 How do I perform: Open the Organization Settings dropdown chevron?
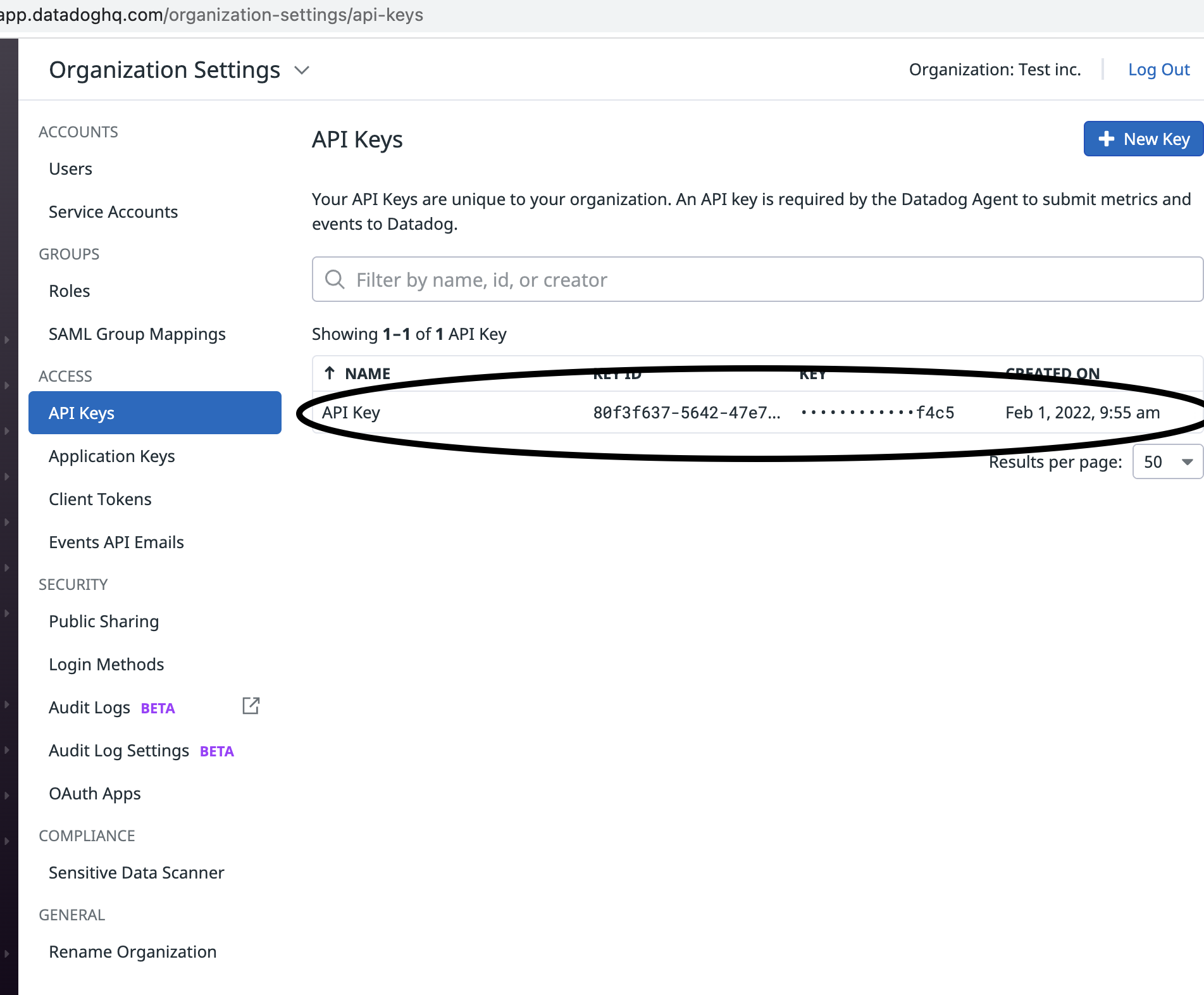tap(302, 70)
